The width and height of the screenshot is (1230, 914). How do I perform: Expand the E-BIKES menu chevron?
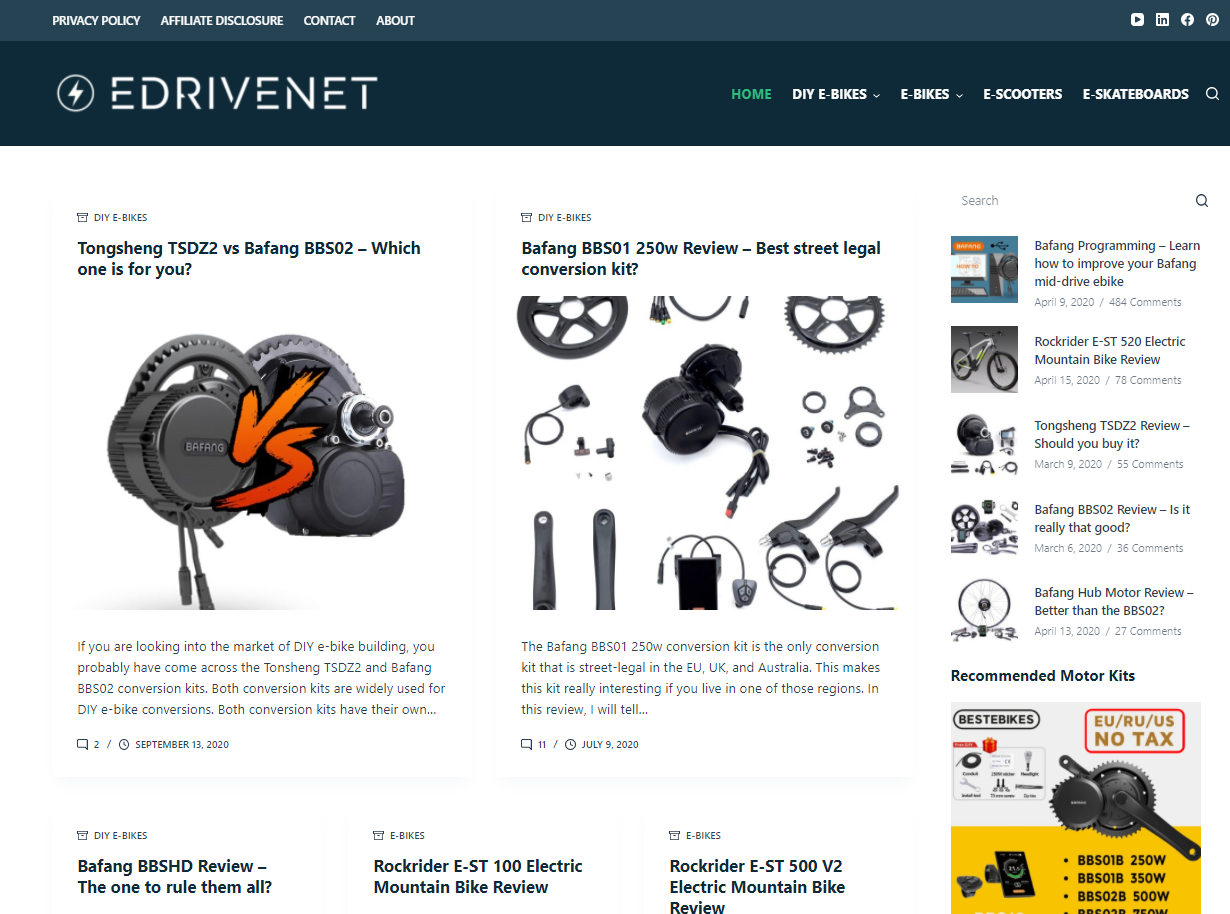(959, 95)
